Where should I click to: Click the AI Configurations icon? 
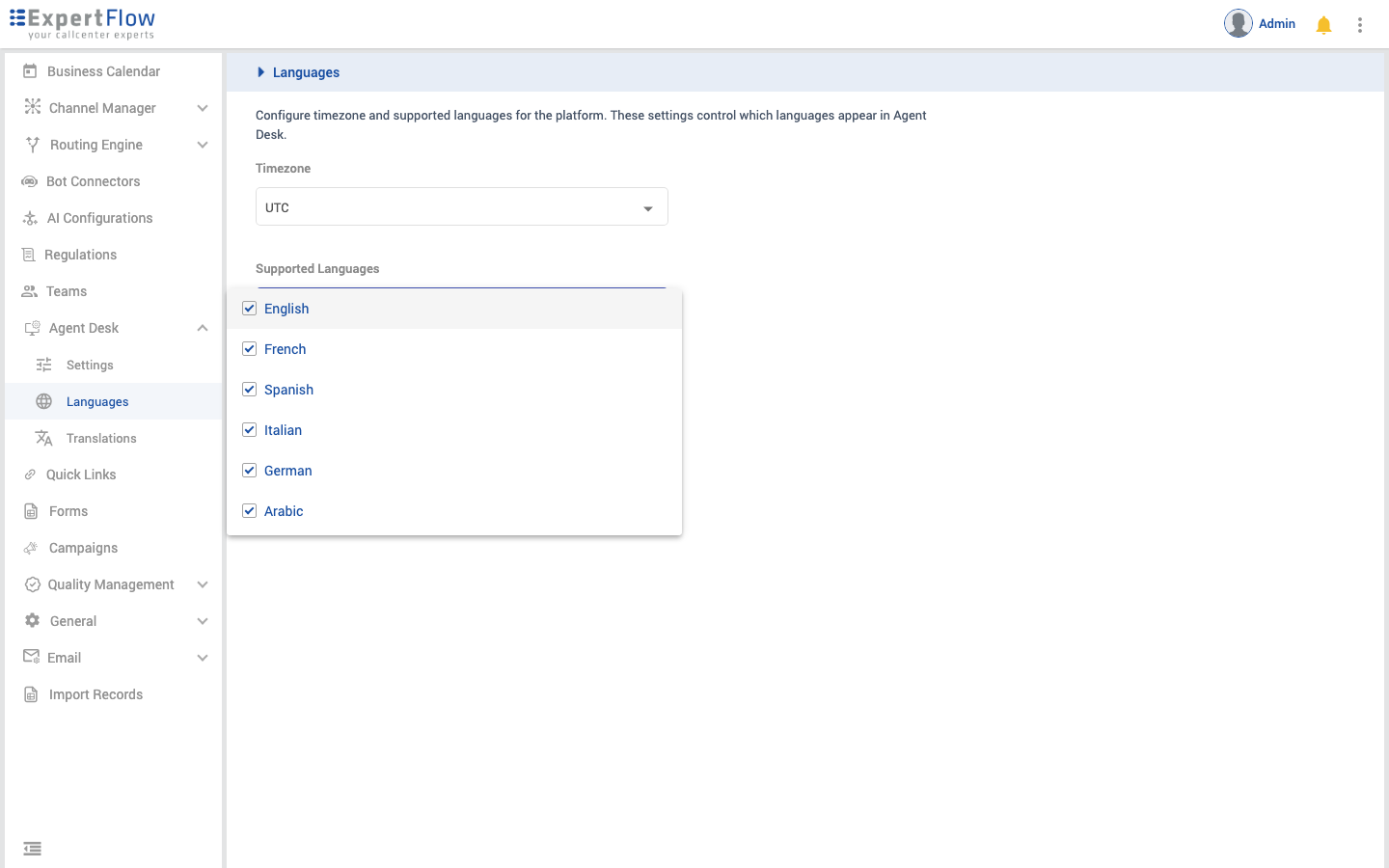[x=30, y=218]
